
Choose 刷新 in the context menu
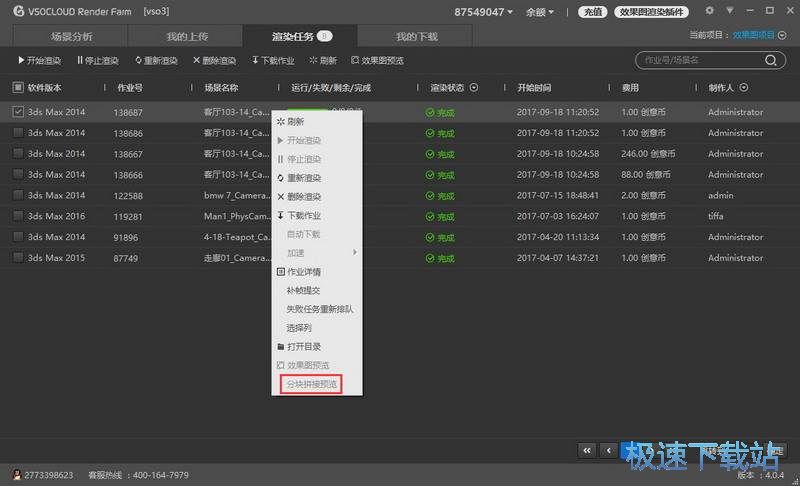(x=317, y=121)
